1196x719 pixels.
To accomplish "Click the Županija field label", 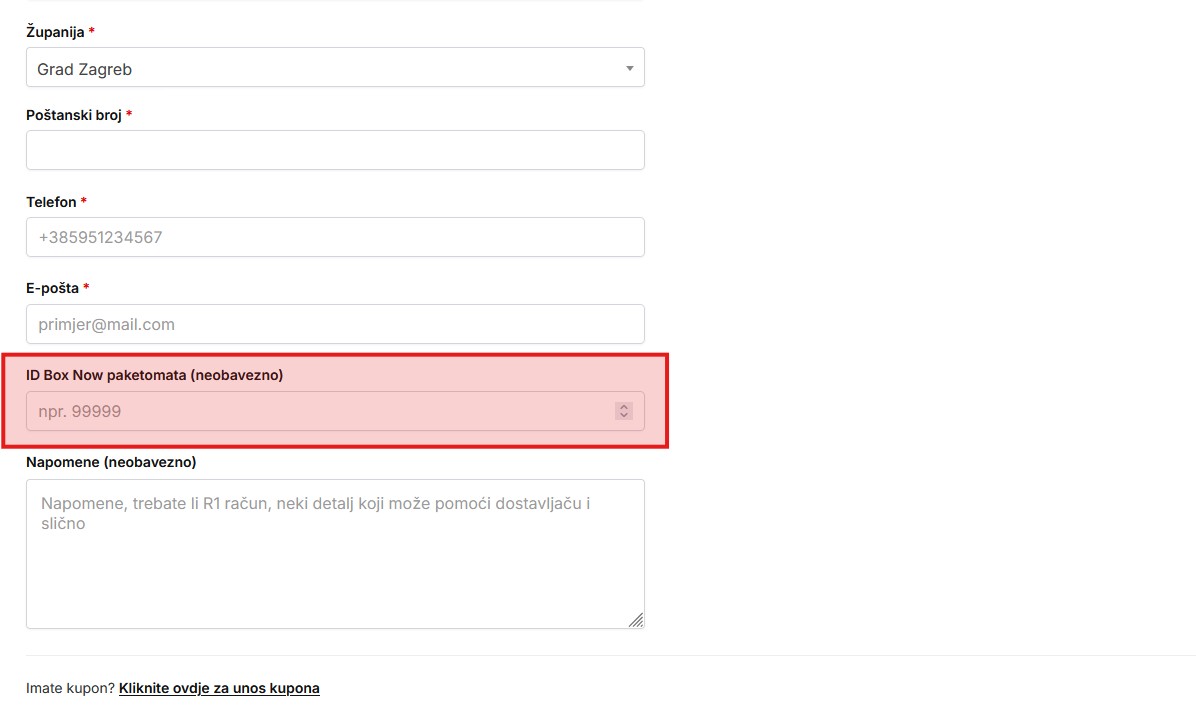I will point(55,32).
